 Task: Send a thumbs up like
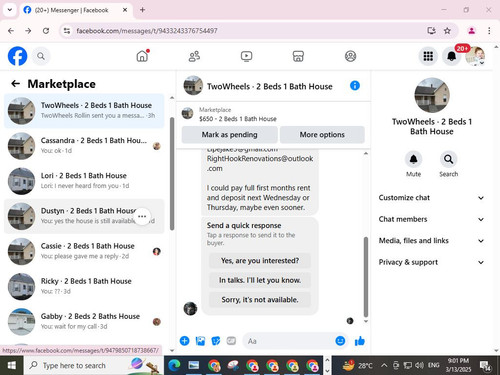360,341
